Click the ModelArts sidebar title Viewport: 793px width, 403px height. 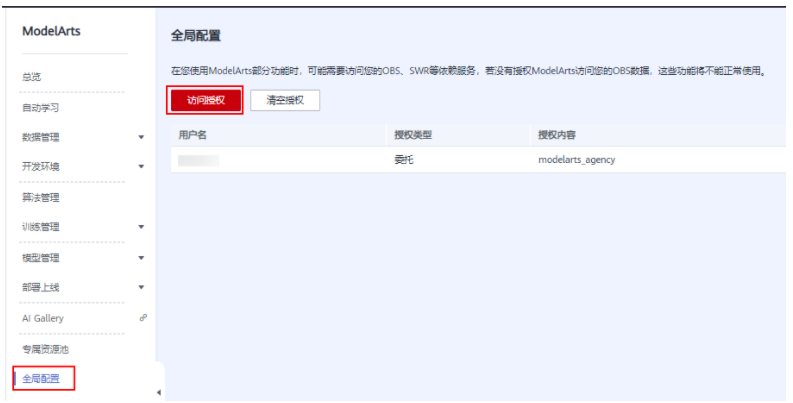click(x=51, y=31)
